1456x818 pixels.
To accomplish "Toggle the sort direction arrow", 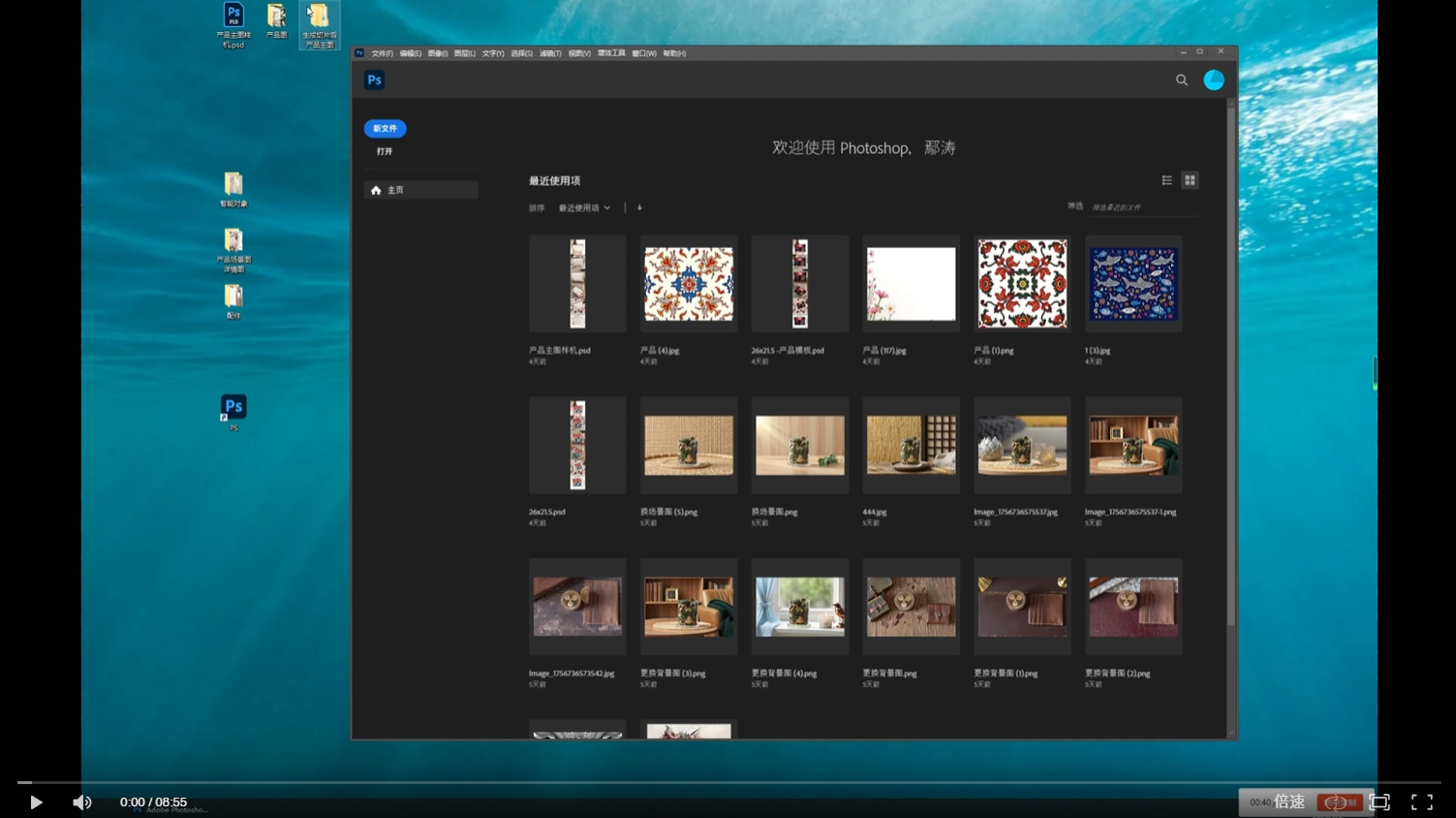I will [639, 207].
